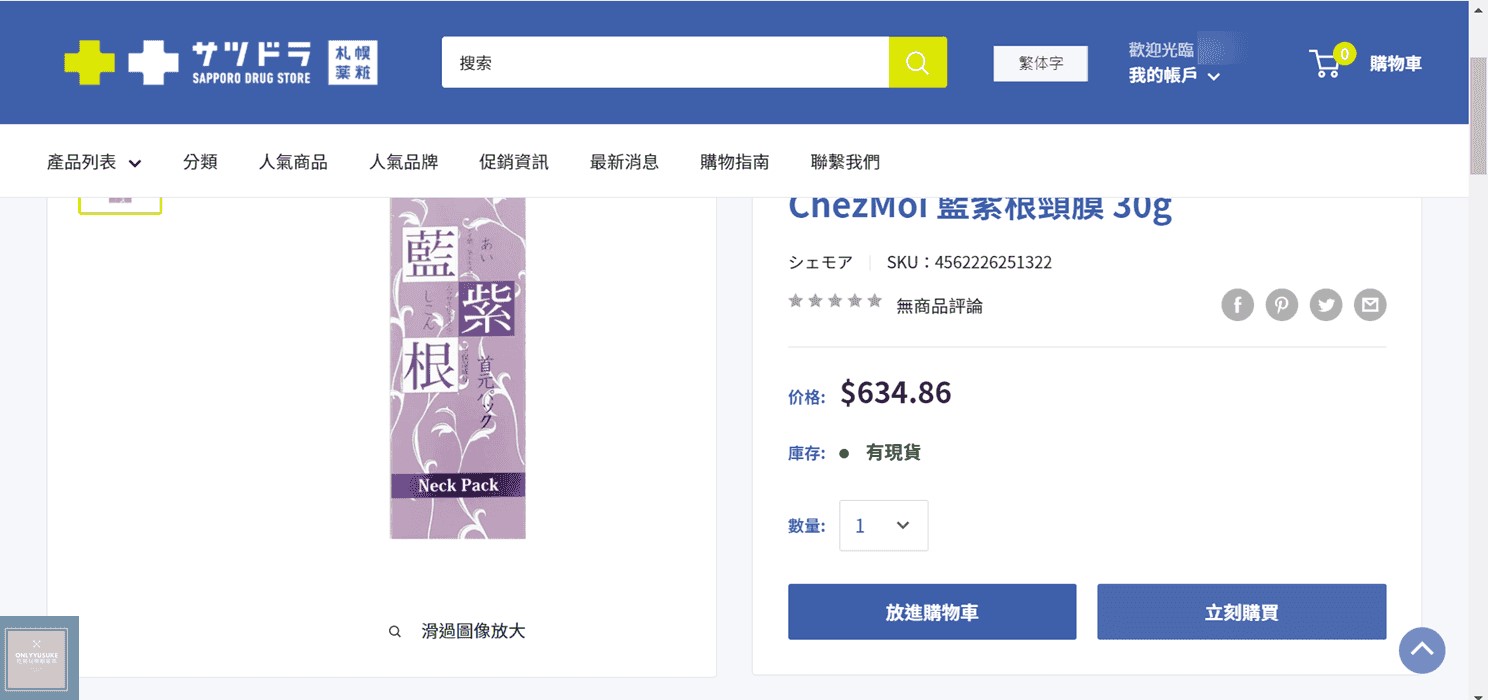Go to 購物指南 menu item
Image resolution: width=1488 pixels, height=700 pixels.
click(734, 162)
